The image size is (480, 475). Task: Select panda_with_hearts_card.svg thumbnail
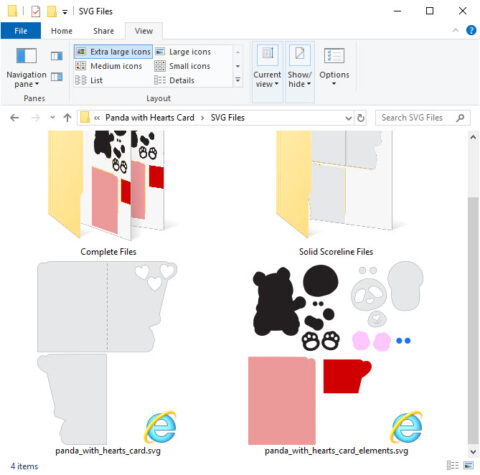tap(107, 353)
